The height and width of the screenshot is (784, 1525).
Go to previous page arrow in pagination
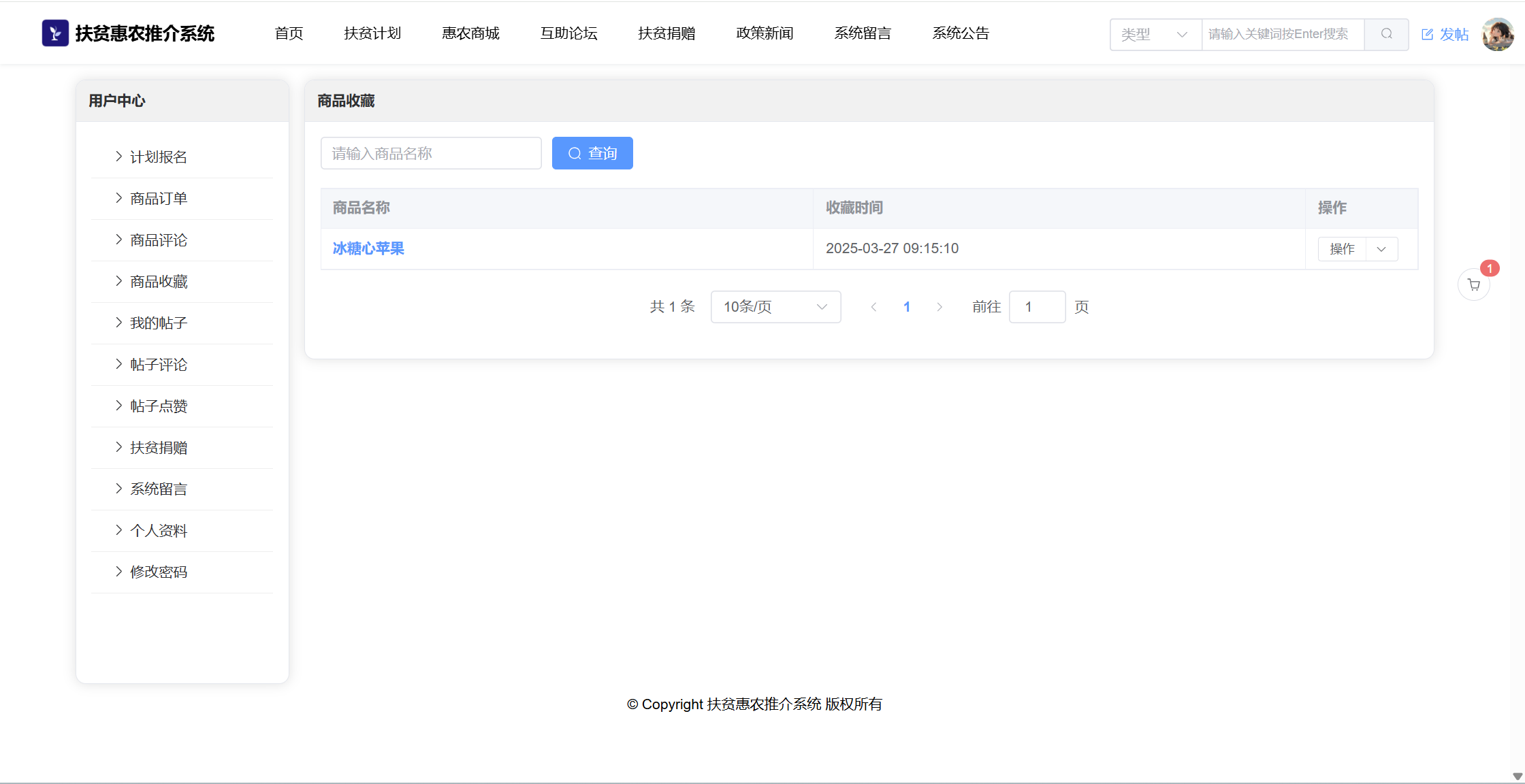click(x=873, y=307)
